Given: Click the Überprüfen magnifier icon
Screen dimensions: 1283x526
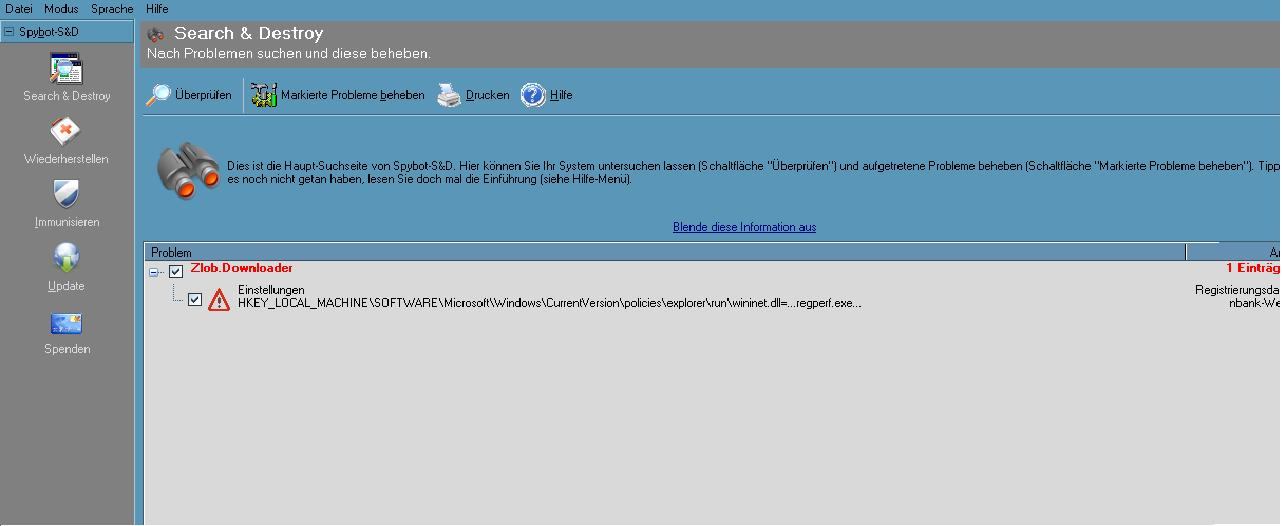Looking at the screenshot, I should 159,95.
